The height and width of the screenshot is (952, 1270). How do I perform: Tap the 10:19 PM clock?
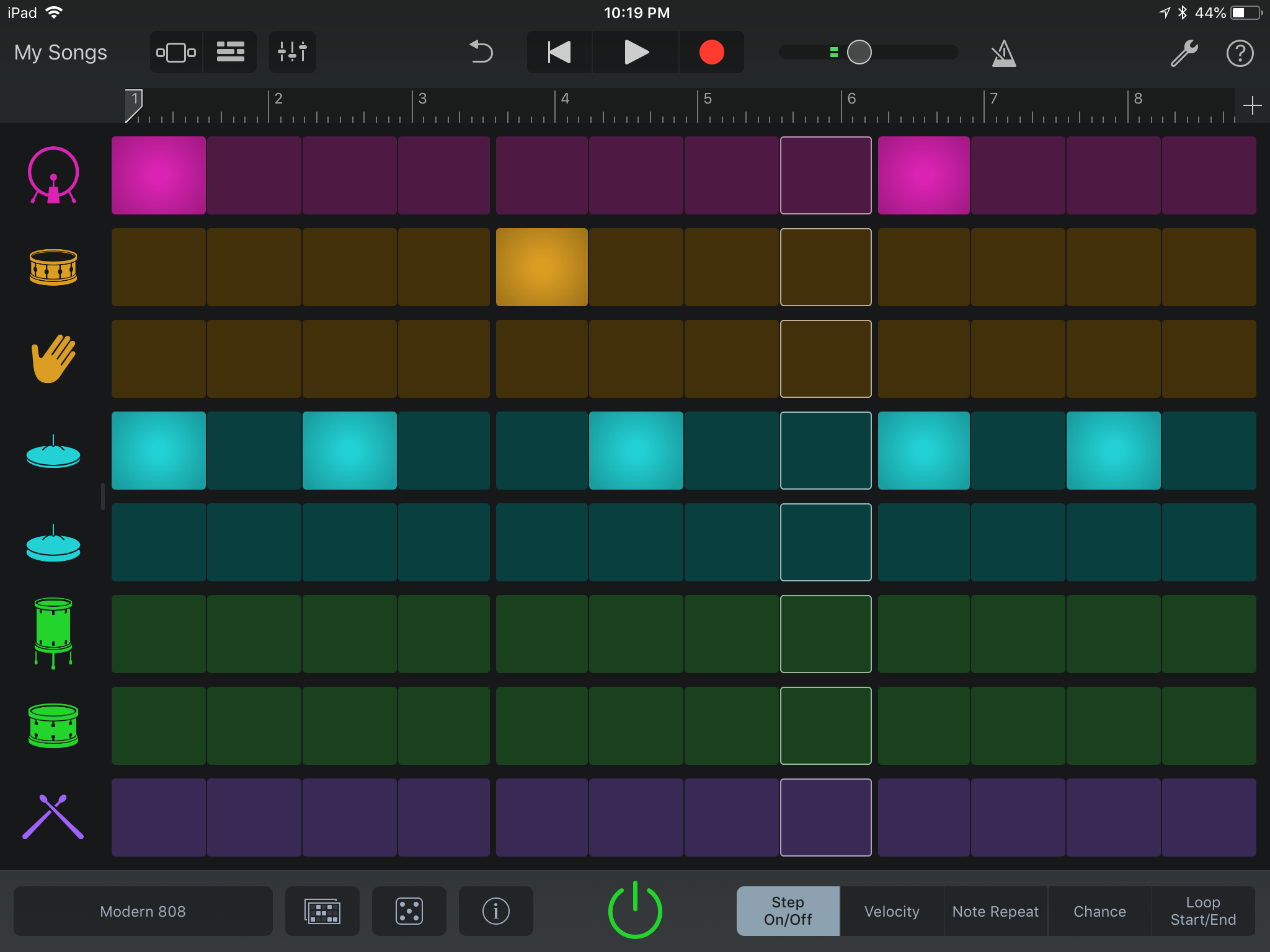tap(637, 13)
